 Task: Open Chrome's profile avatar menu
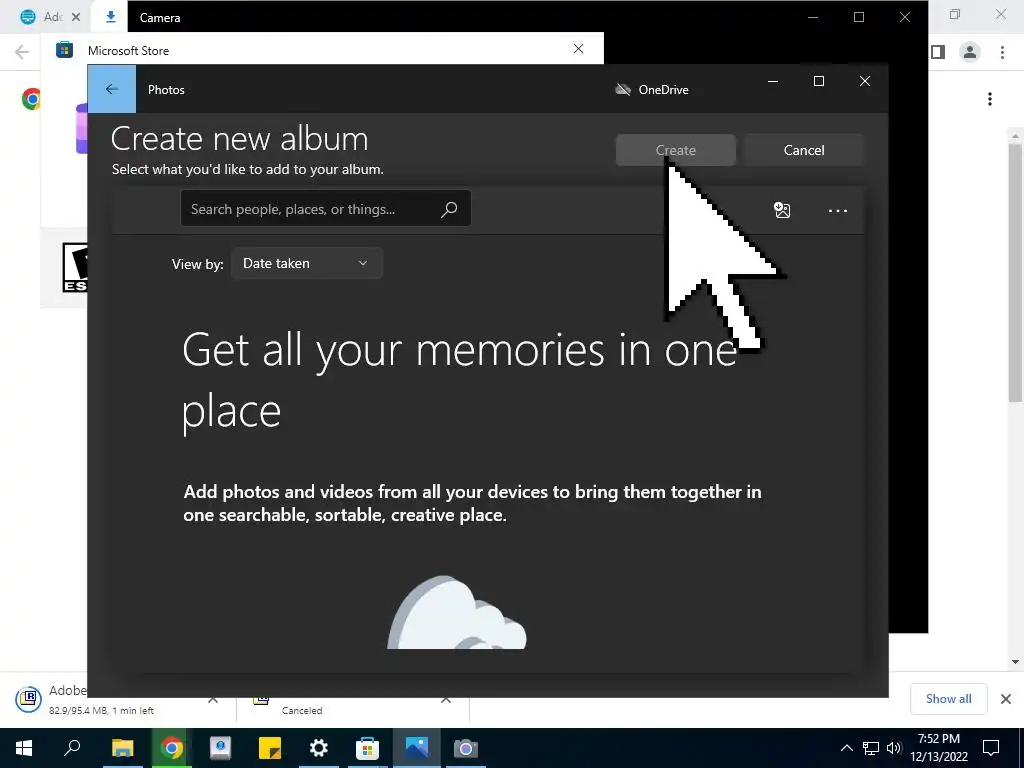pos(970,52)
